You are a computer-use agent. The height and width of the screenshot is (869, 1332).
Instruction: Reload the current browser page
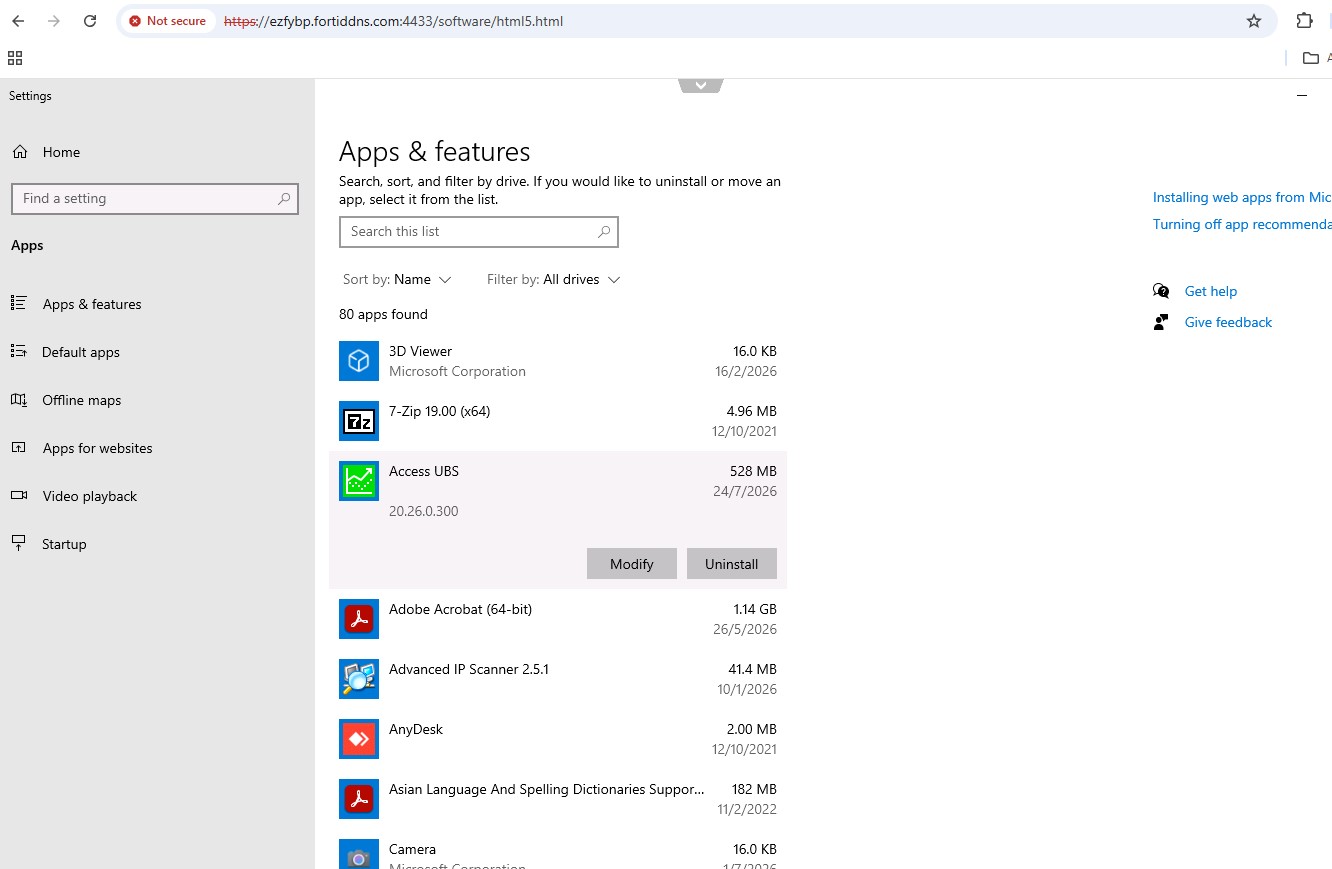click(90, 21)
